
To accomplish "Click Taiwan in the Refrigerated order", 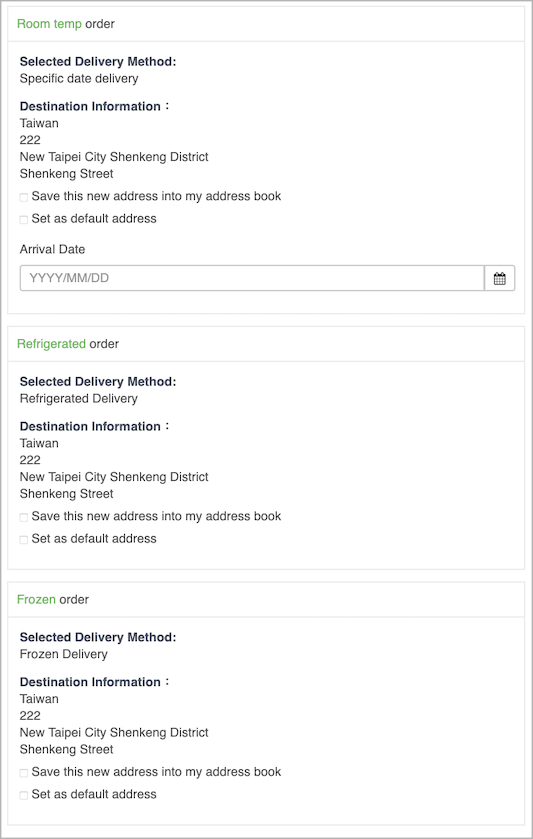I will [x=39, y=444].
